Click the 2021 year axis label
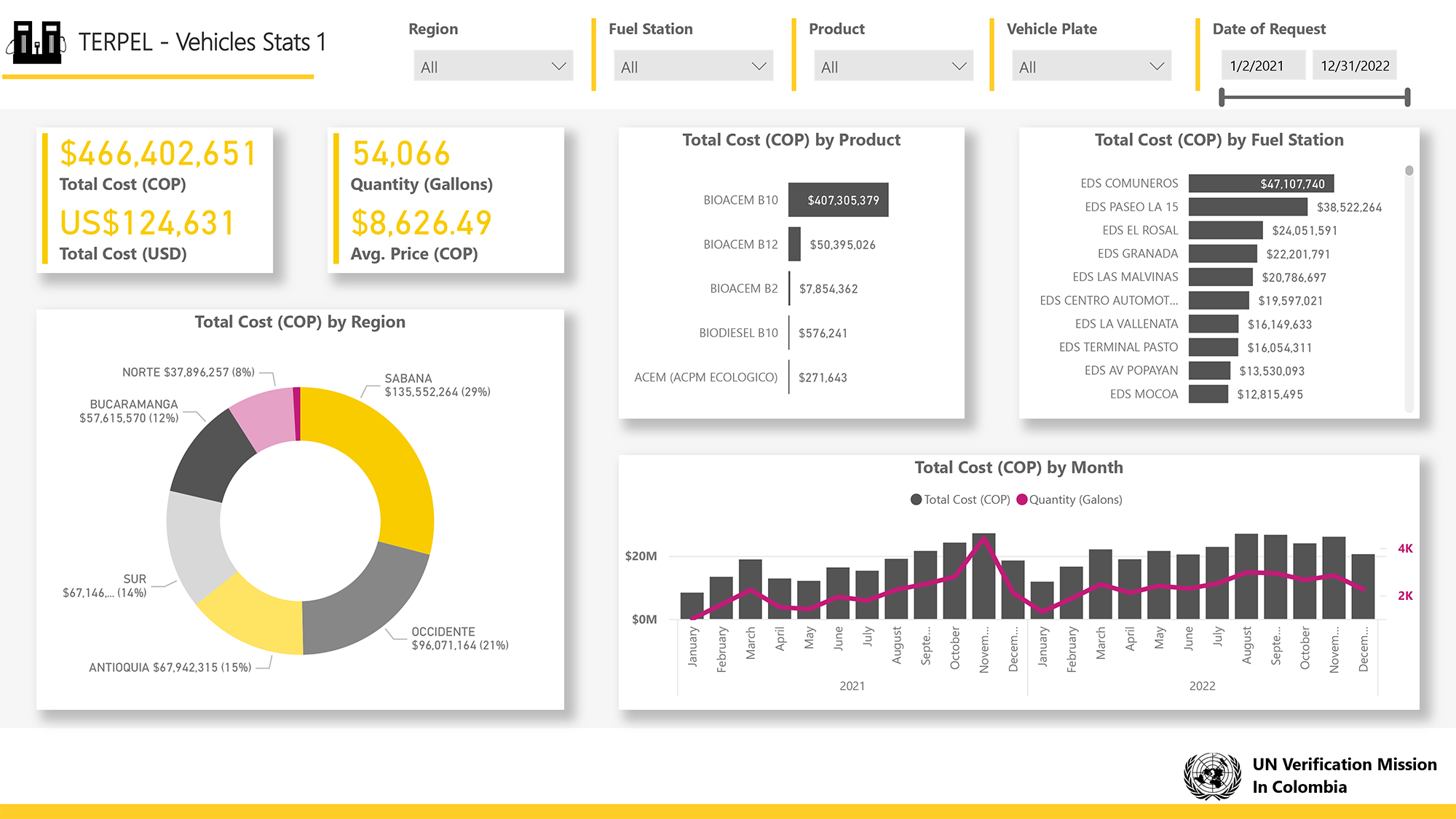 852,686
